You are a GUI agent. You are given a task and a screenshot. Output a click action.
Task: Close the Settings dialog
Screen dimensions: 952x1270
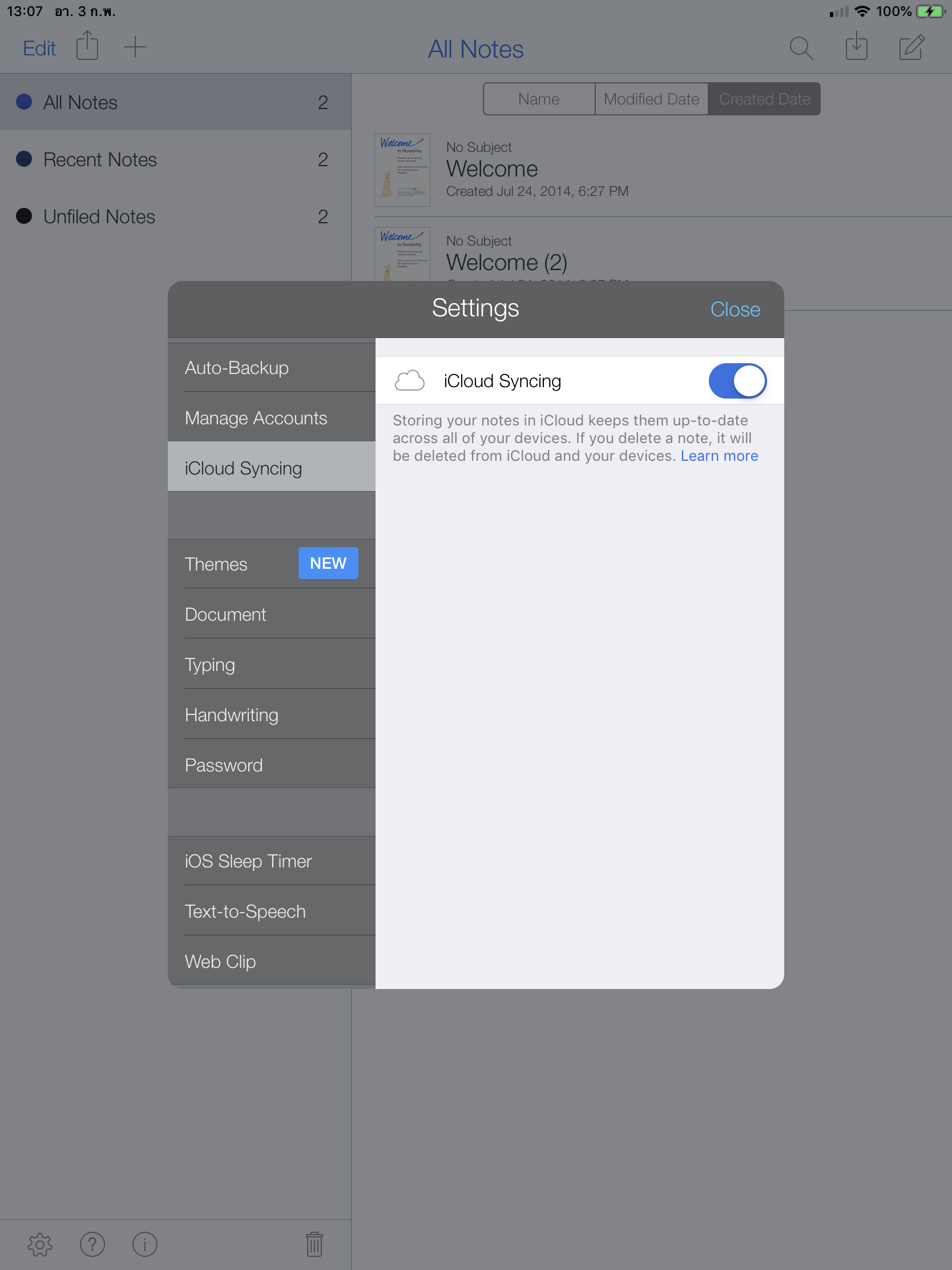click(x=735, y=309)
